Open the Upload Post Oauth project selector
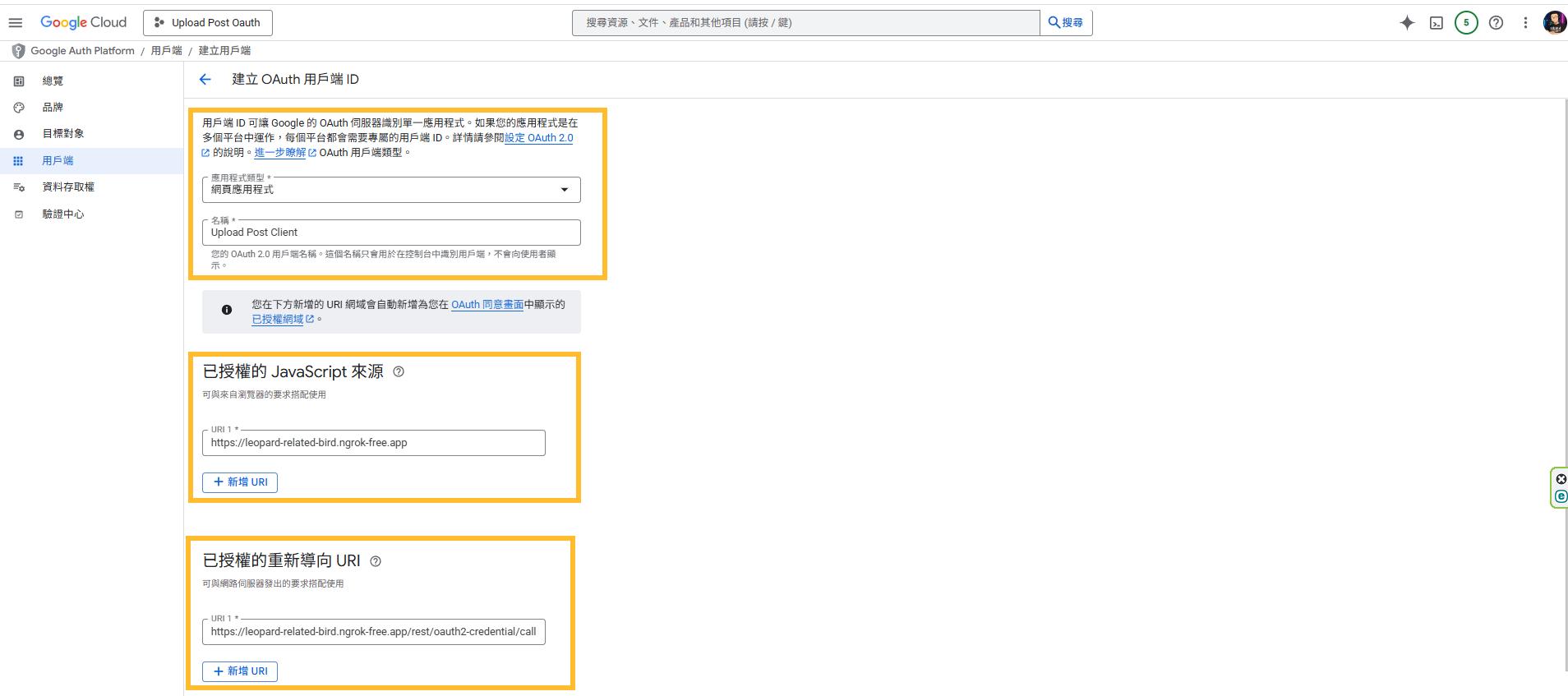Image resolution: width=1568 pixels, height=696 pixels. coord(208,23)
